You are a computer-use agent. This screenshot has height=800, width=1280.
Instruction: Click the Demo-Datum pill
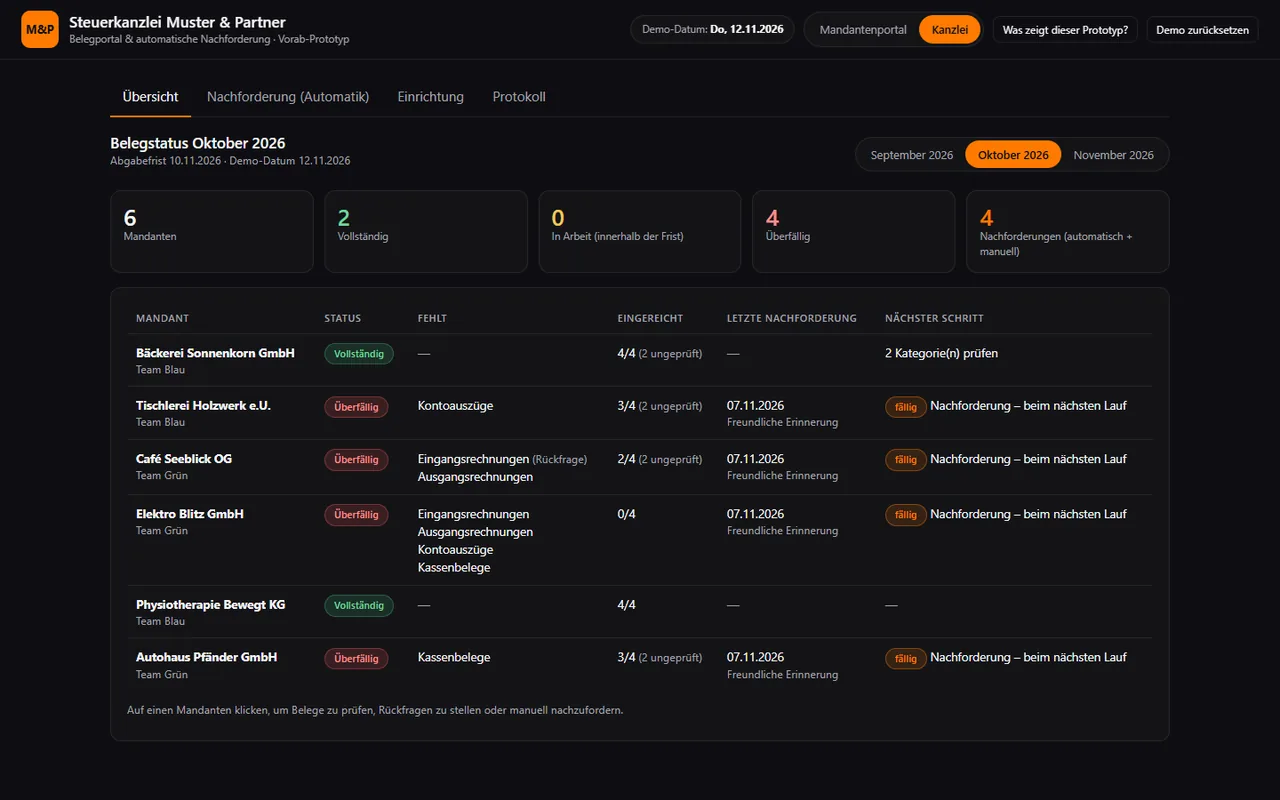click(x=712, y=30)
